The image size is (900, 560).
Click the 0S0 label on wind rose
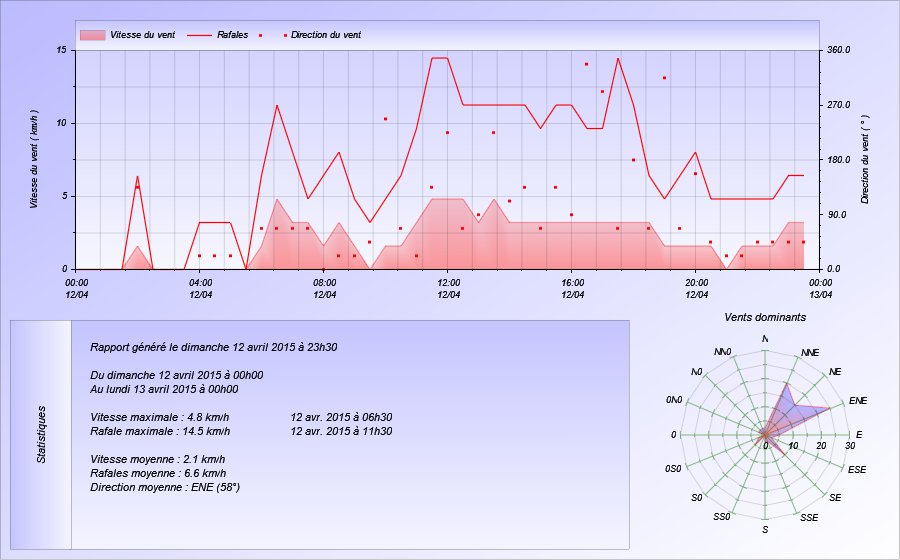pos(673,469)
